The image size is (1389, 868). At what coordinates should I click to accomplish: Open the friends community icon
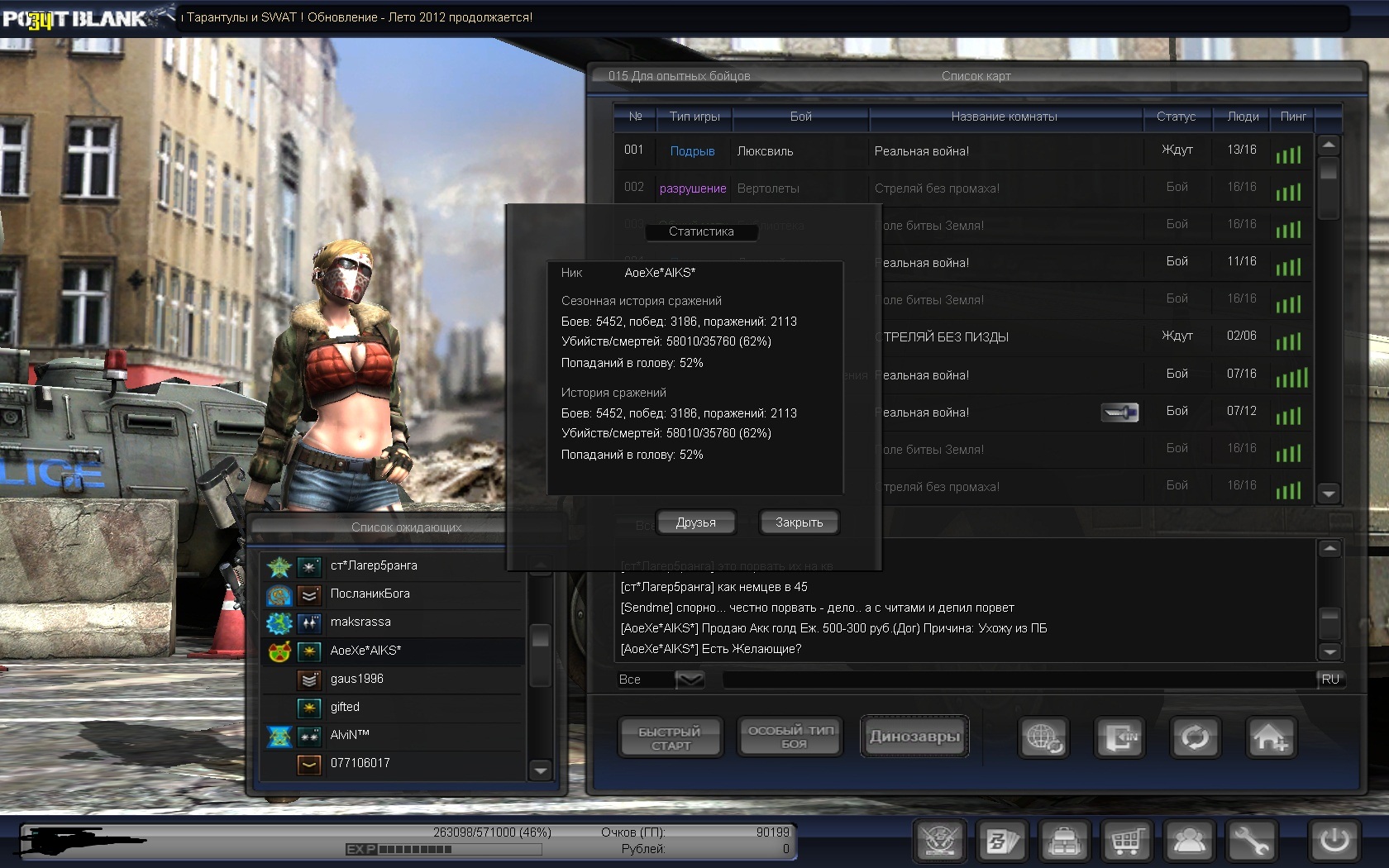[1189, 842]
